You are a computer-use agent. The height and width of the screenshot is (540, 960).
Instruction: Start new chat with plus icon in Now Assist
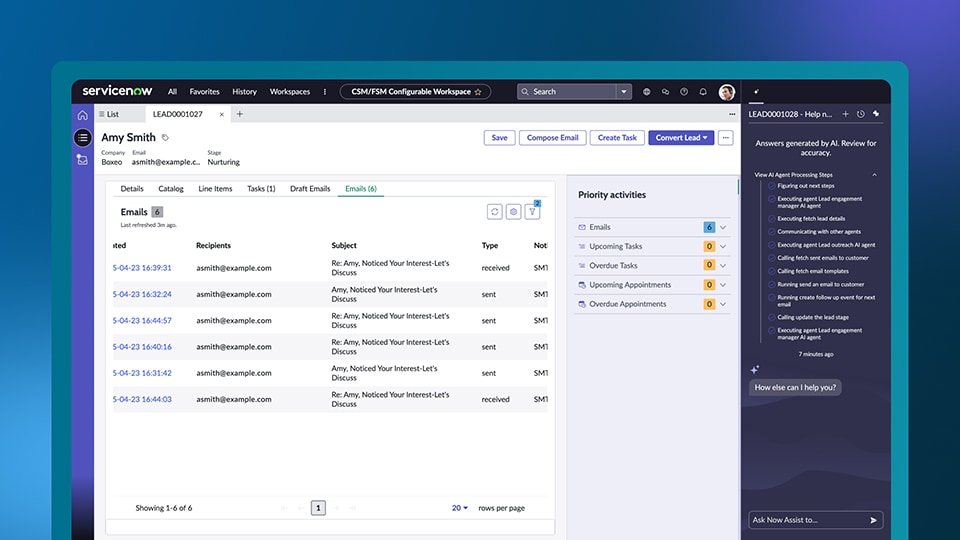845,114
